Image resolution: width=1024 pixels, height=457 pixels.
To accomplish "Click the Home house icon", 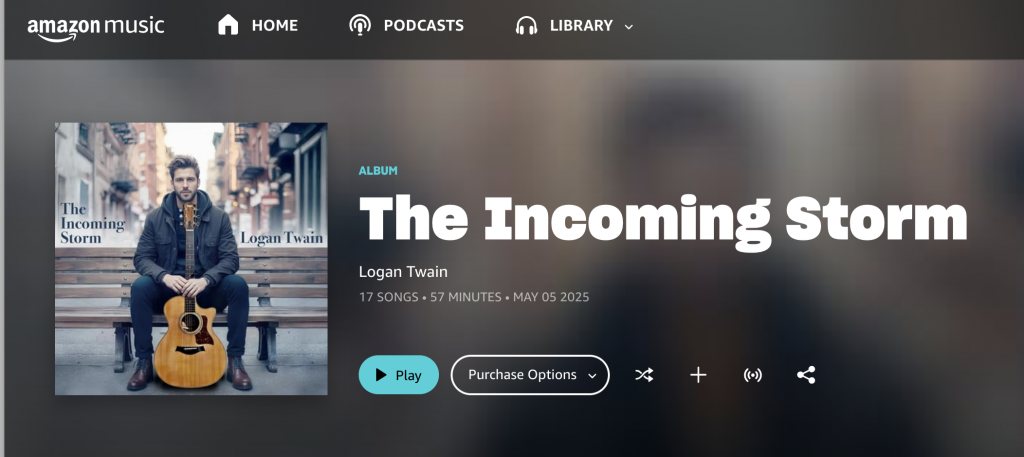I will [228, 25].
